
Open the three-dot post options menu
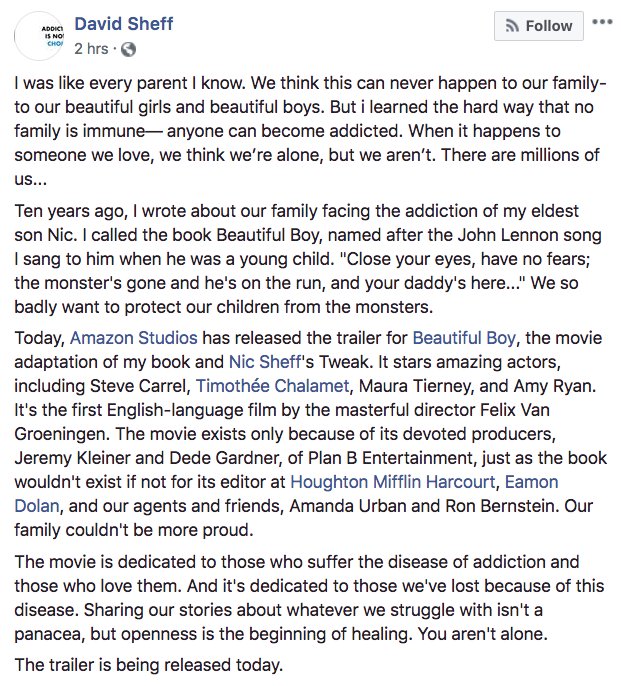click(602, 22)
